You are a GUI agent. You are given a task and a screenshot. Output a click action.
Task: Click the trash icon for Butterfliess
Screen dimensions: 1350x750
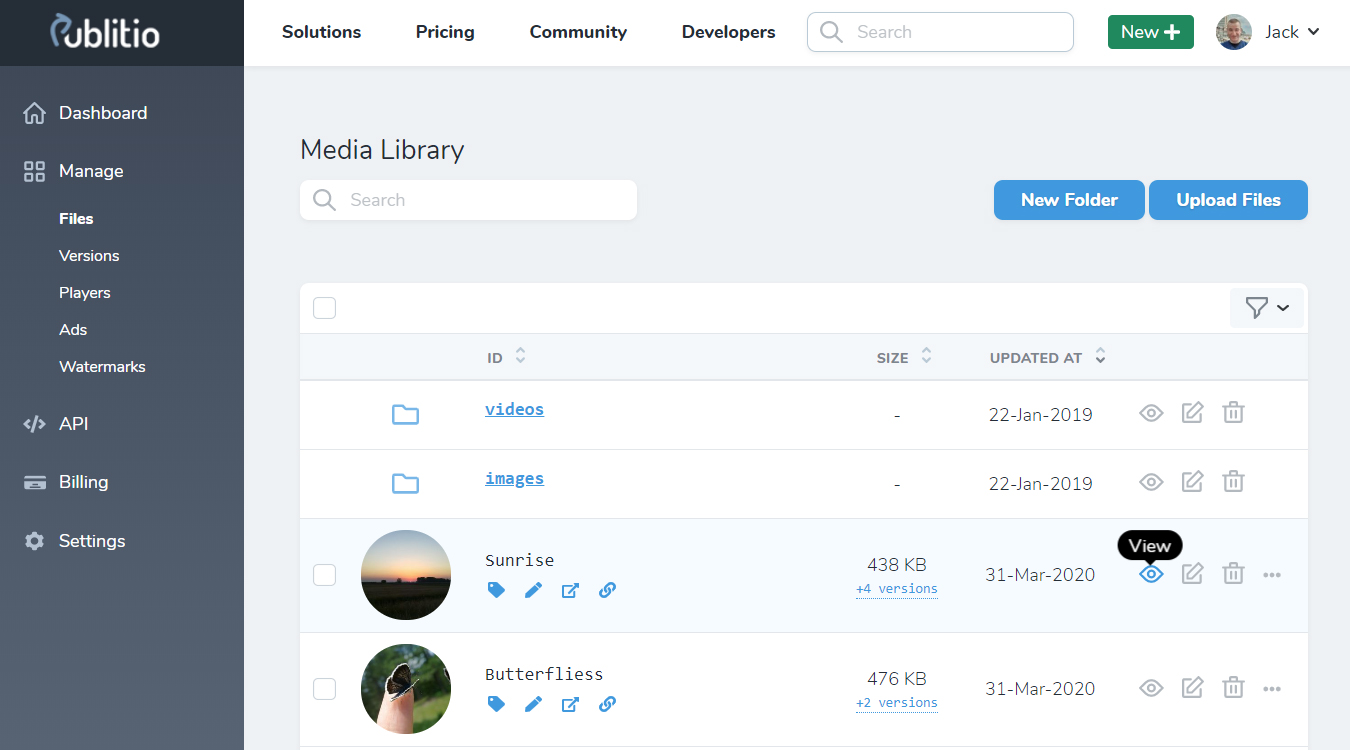[1233, 687]
